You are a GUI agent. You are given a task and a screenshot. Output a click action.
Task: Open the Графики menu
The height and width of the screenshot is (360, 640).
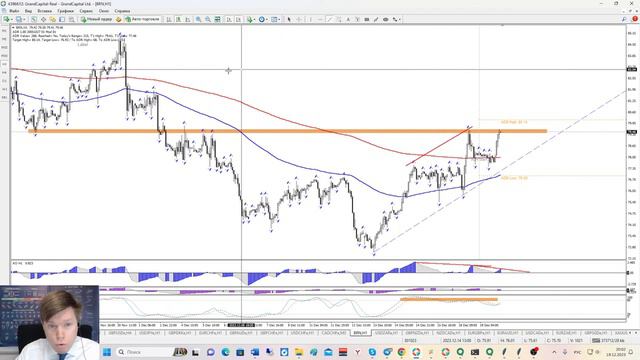click(65, 11)
